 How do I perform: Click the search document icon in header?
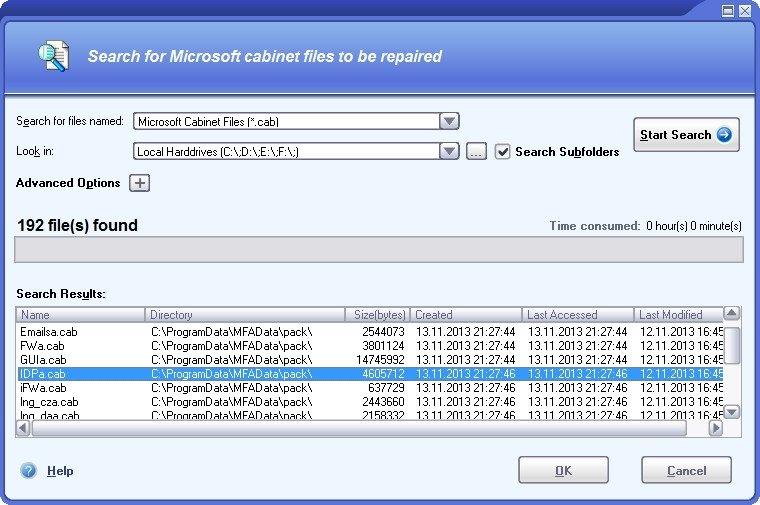[51, 56]
